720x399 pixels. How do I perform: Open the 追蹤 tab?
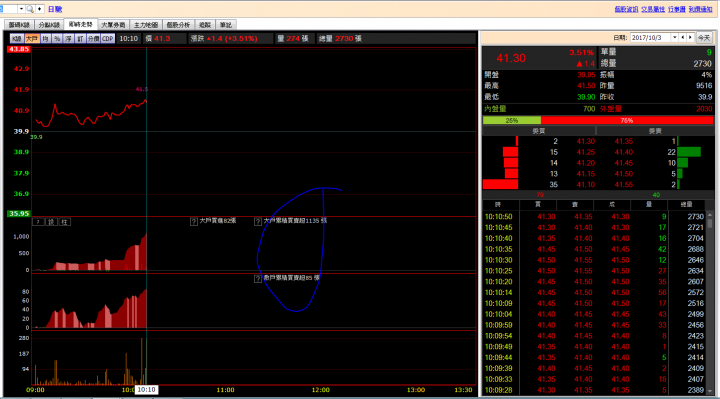pyautogui.click(x=205, y=25)
